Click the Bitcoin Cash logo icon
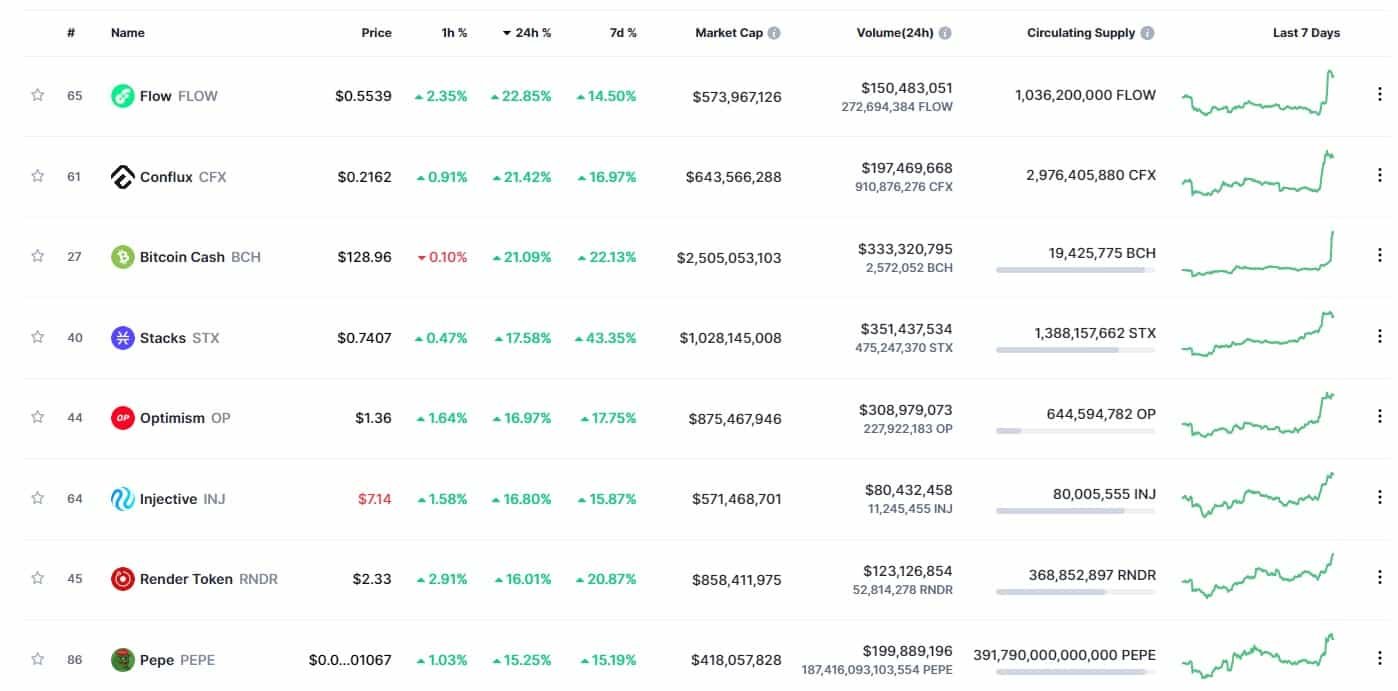 tap(122, 257)
